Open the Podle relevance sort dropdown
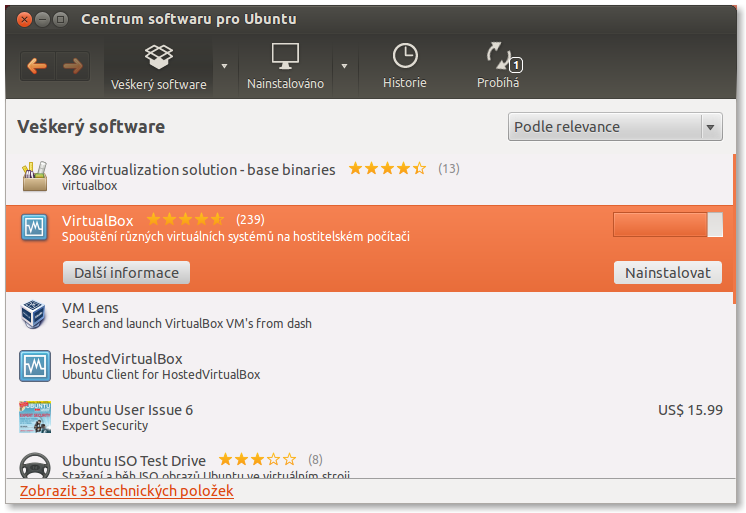The height and width of the screenshot is (513, 746). coord(615,127)
